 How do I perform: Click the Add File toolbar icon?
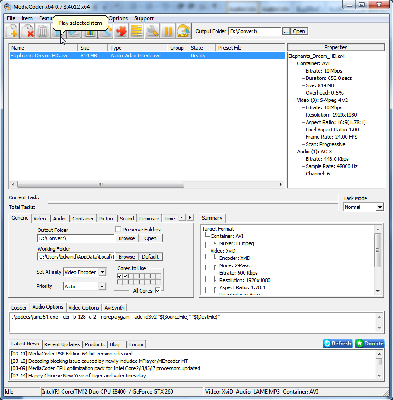(x=13, y=31)
